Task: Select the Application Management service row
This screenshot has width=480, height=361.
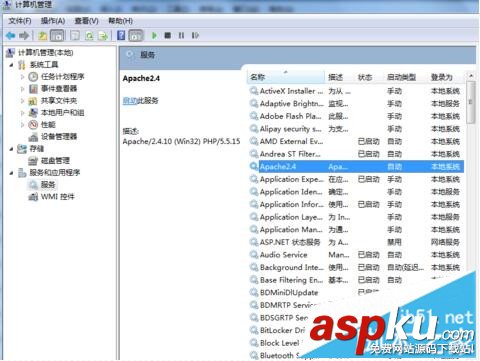Action: coord(356,230)
